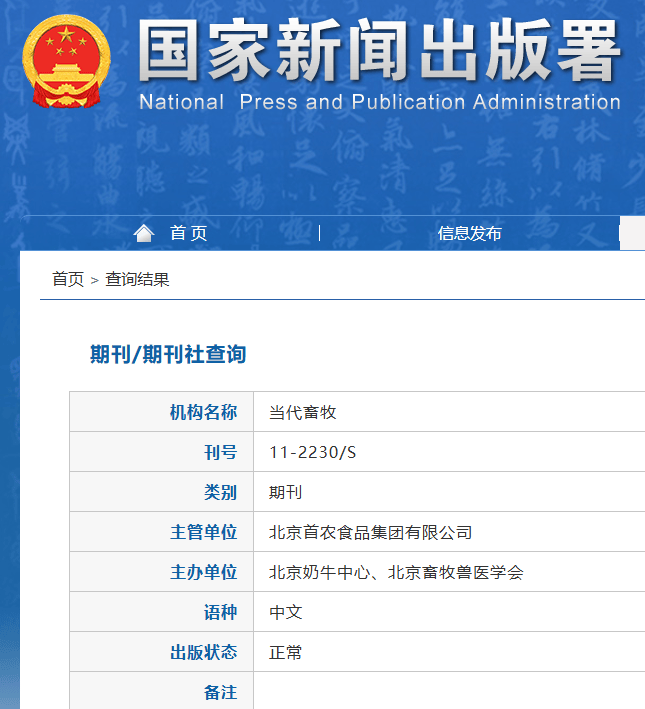Select the 语种 label cell
This screenshot has height=709, width=645.
[x=161, y=612]
